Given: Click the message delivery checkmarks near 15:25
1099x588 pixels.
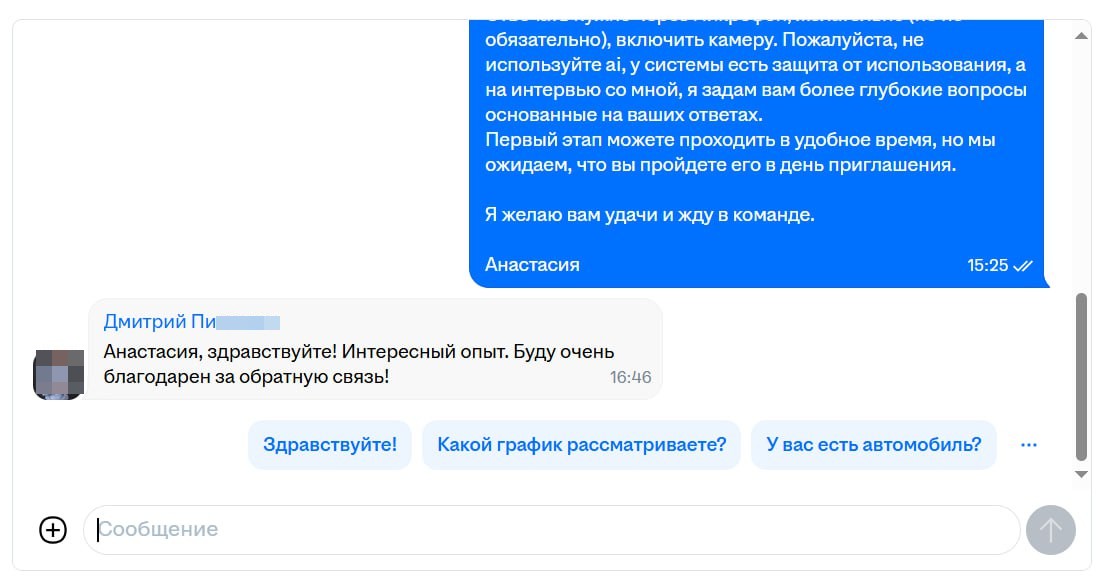Looking at the screenshot, I should (x=1022, y=265).
